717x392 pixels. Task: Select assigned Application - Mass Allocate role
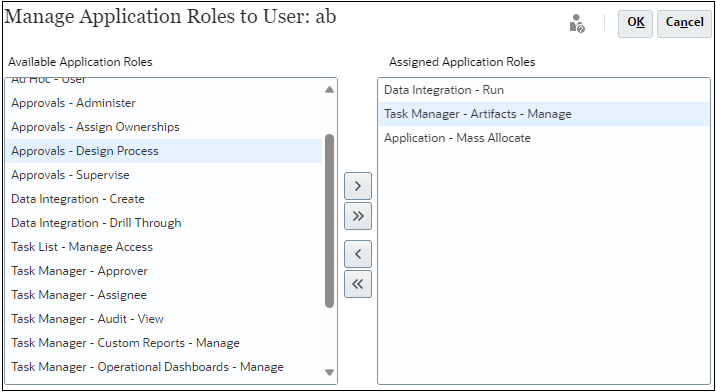pyautogui.click(x=544, y=138)
